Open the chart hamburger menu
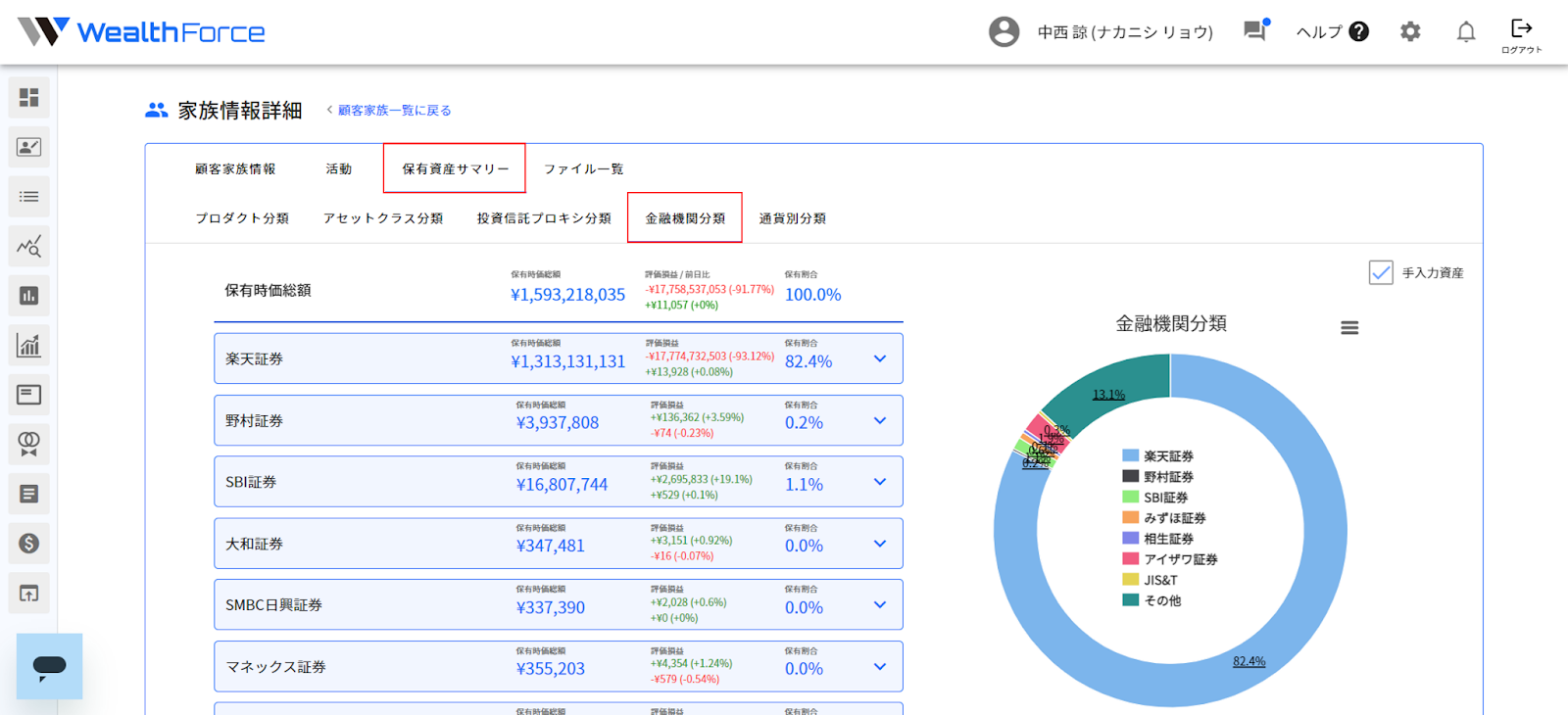 [x=1349, y=328]
